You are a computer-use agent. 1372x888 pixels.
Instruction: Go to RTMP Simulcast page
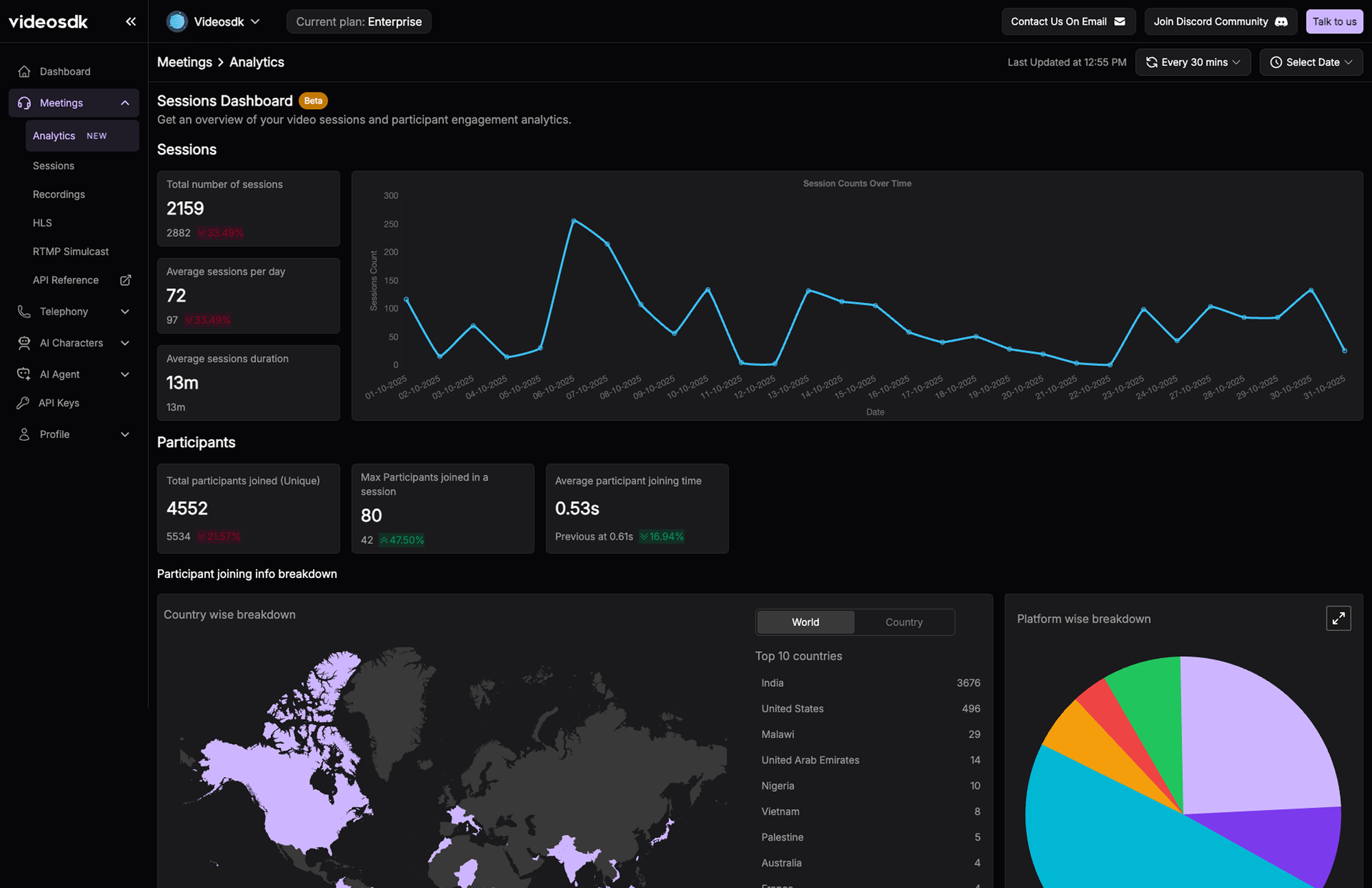coord(71,252)
